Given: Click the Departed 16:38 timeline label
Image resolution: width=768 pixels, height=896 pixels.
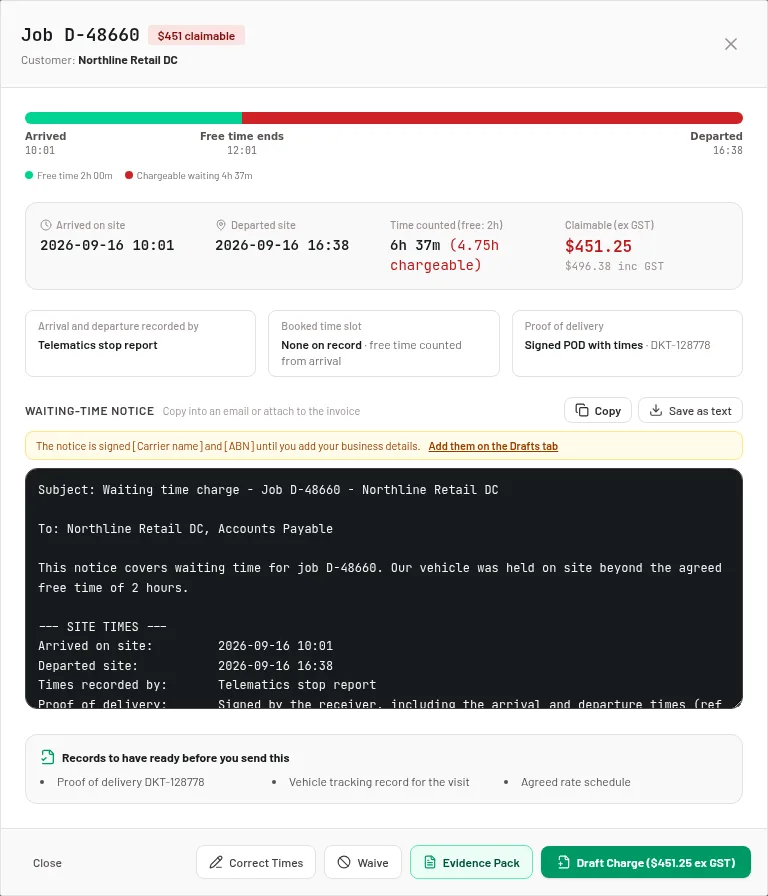Looking at the screenshot, I should coord(716,143).
